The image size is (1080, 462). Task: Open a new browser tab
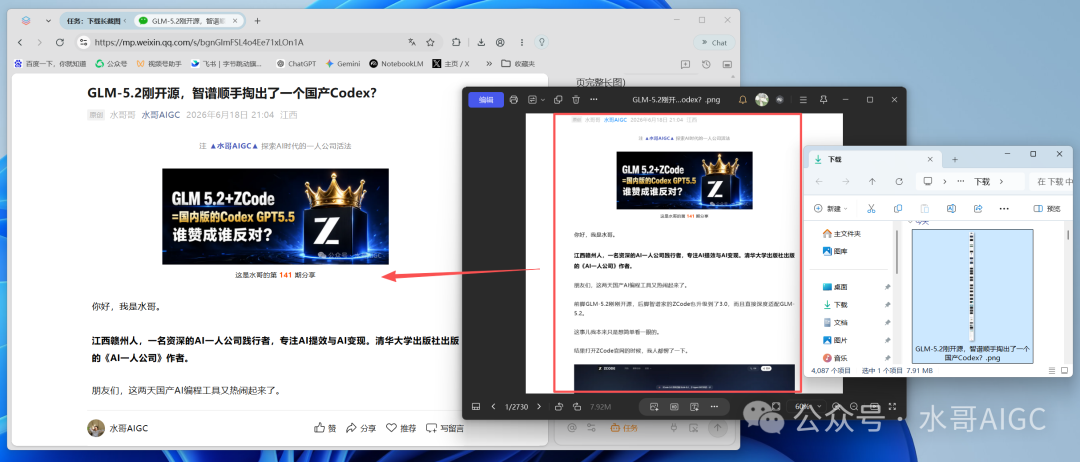pos(258,21)
